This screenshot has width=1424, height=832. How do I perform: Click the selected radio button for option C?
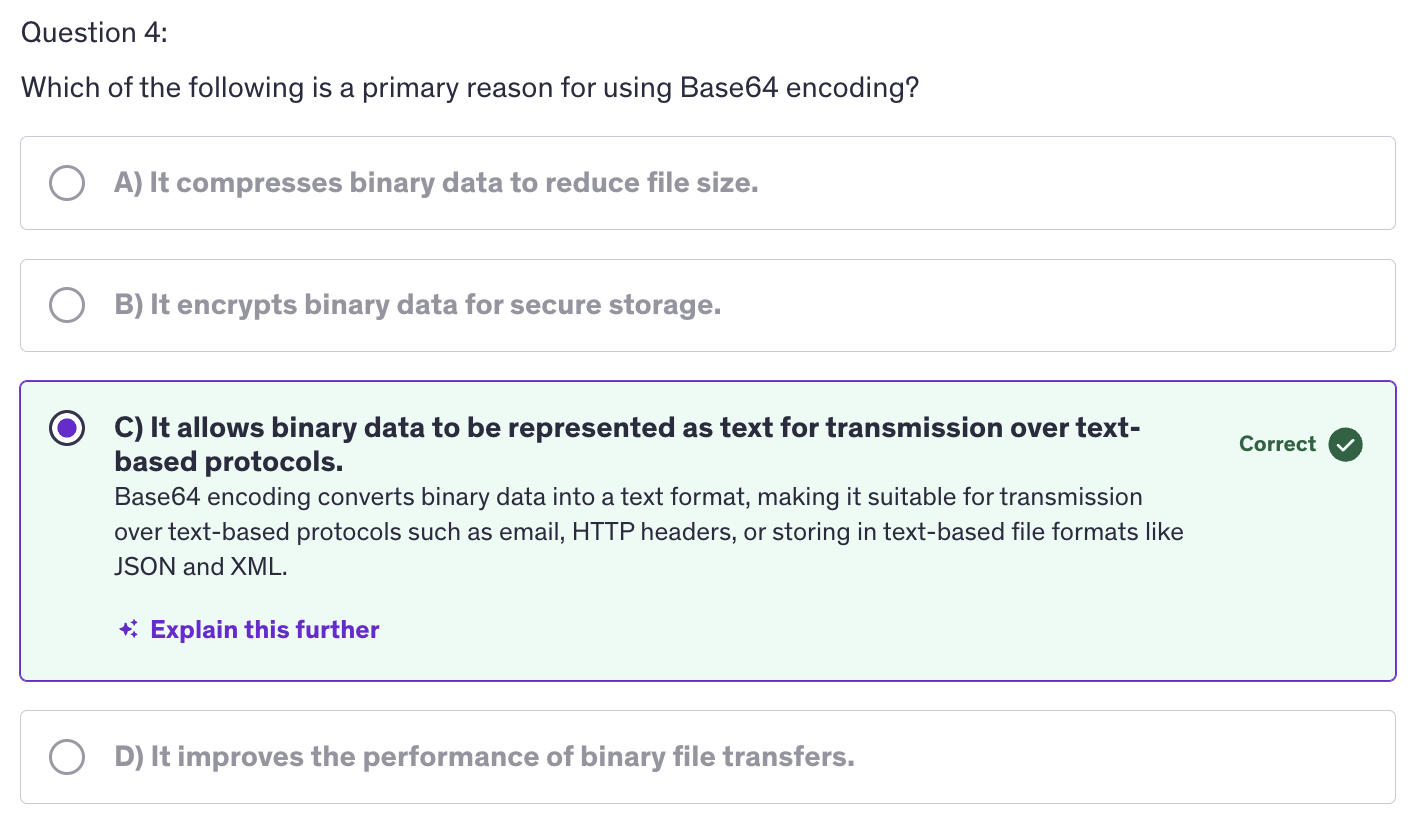tap(67, 429)
